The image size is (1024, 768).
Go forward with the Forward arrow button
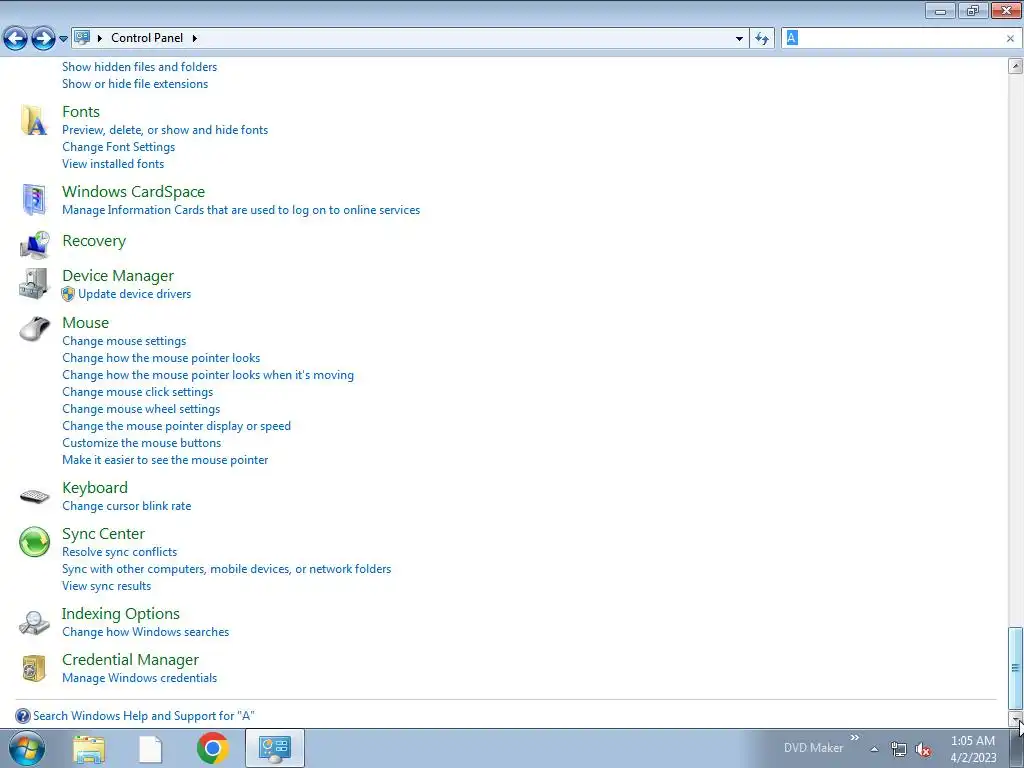(x=43, y=39)
